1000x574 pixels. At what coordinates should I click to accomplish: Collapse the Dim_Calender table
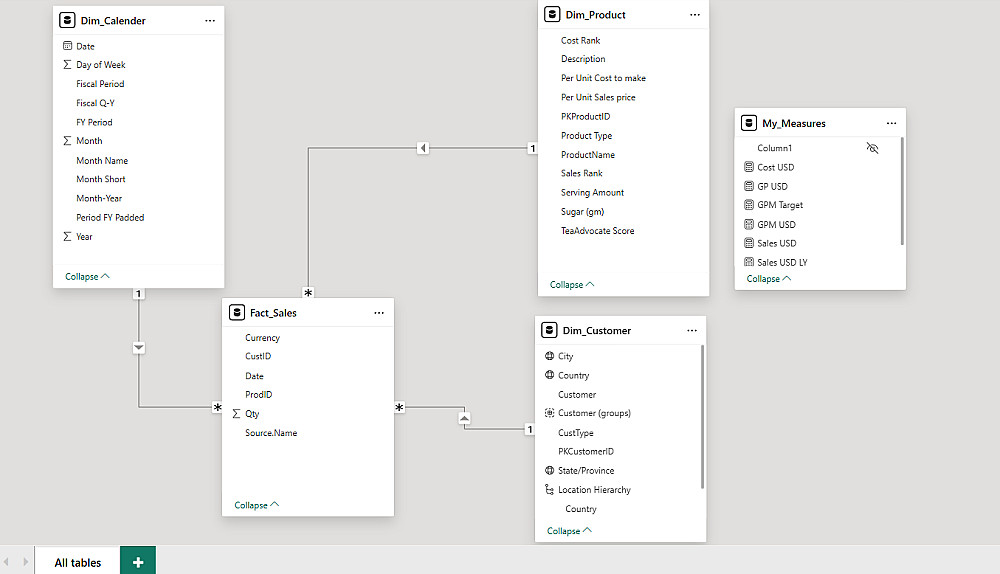88,276
